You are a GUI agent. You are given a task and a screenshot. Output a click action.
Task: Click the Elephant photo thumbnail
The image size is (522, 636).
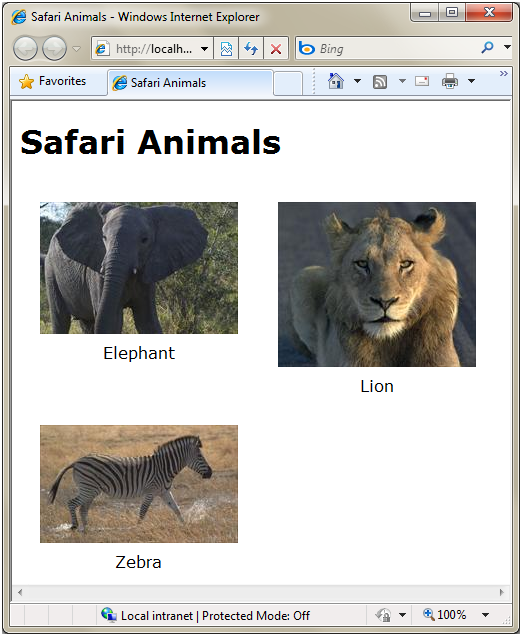point(139,268)
